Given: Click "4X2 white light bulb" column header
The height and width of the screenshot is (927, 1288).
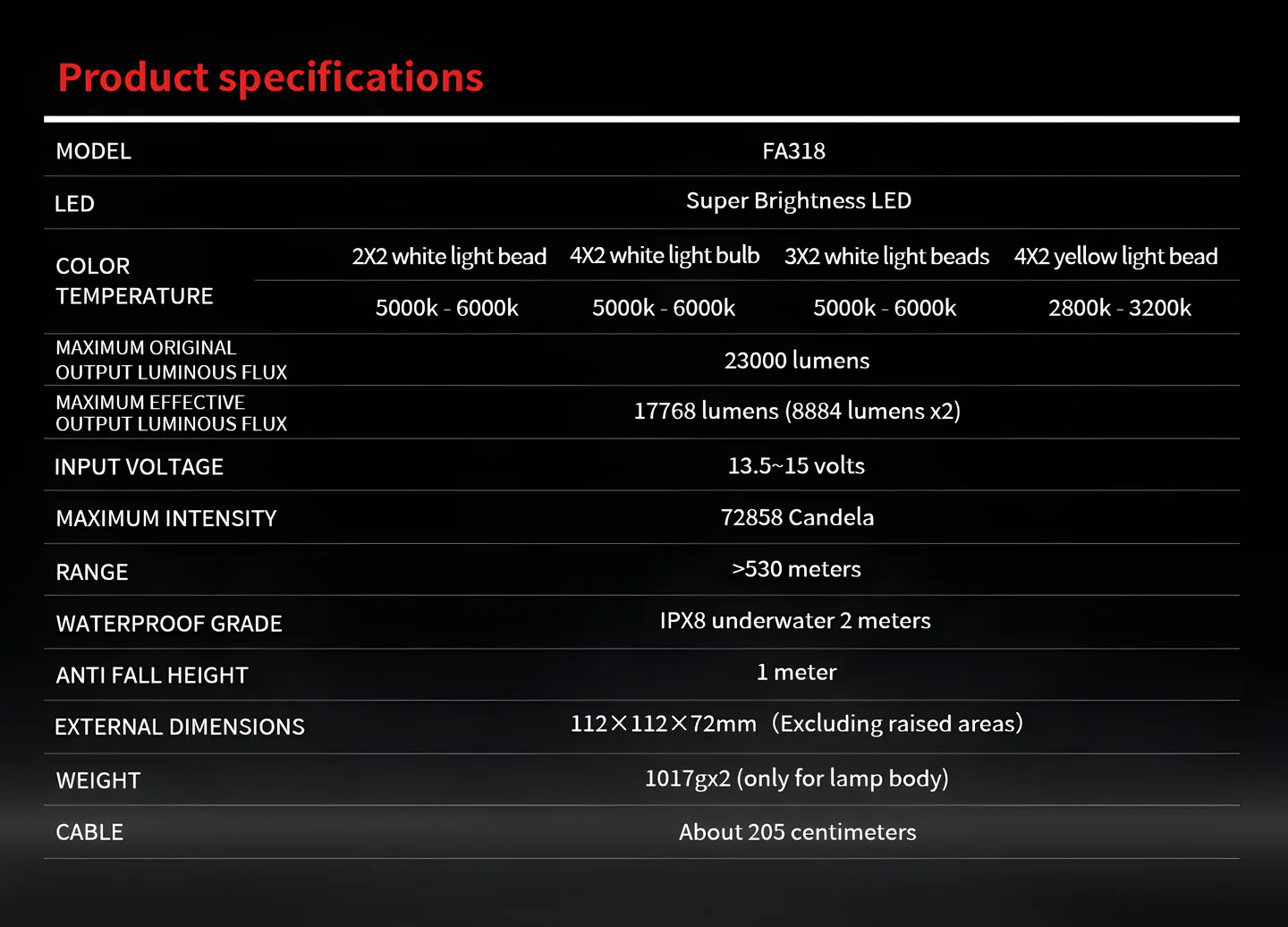Looking at the screenshot, I should click(665, 256).
